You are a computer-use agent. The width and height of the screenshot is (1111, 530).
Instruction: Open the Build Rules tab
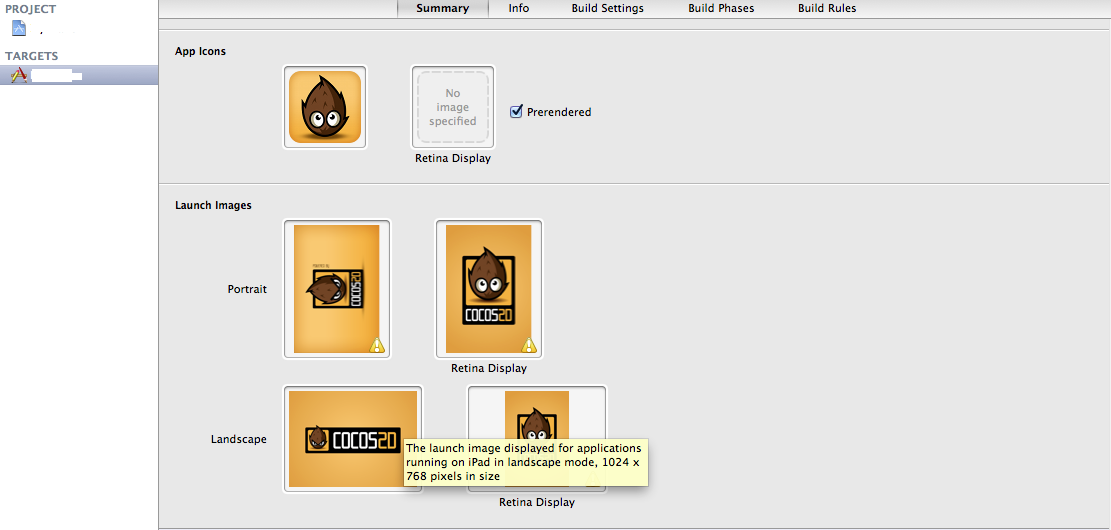(x=827, y=9)
